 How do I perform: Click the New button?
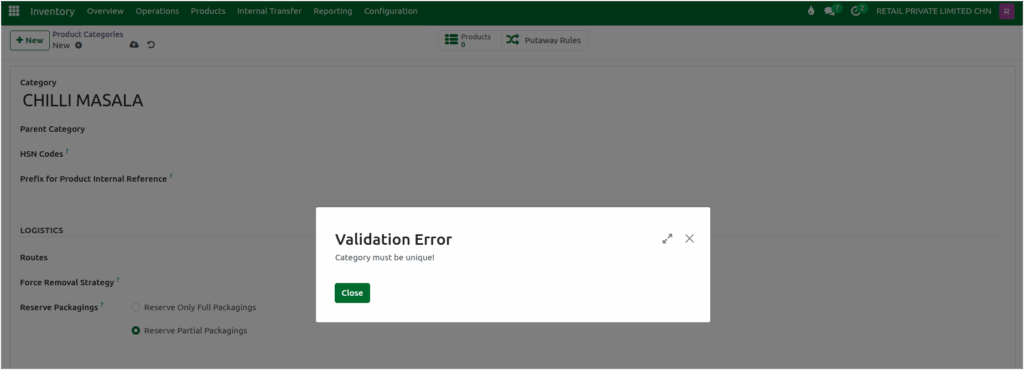(x=29, y=40)
